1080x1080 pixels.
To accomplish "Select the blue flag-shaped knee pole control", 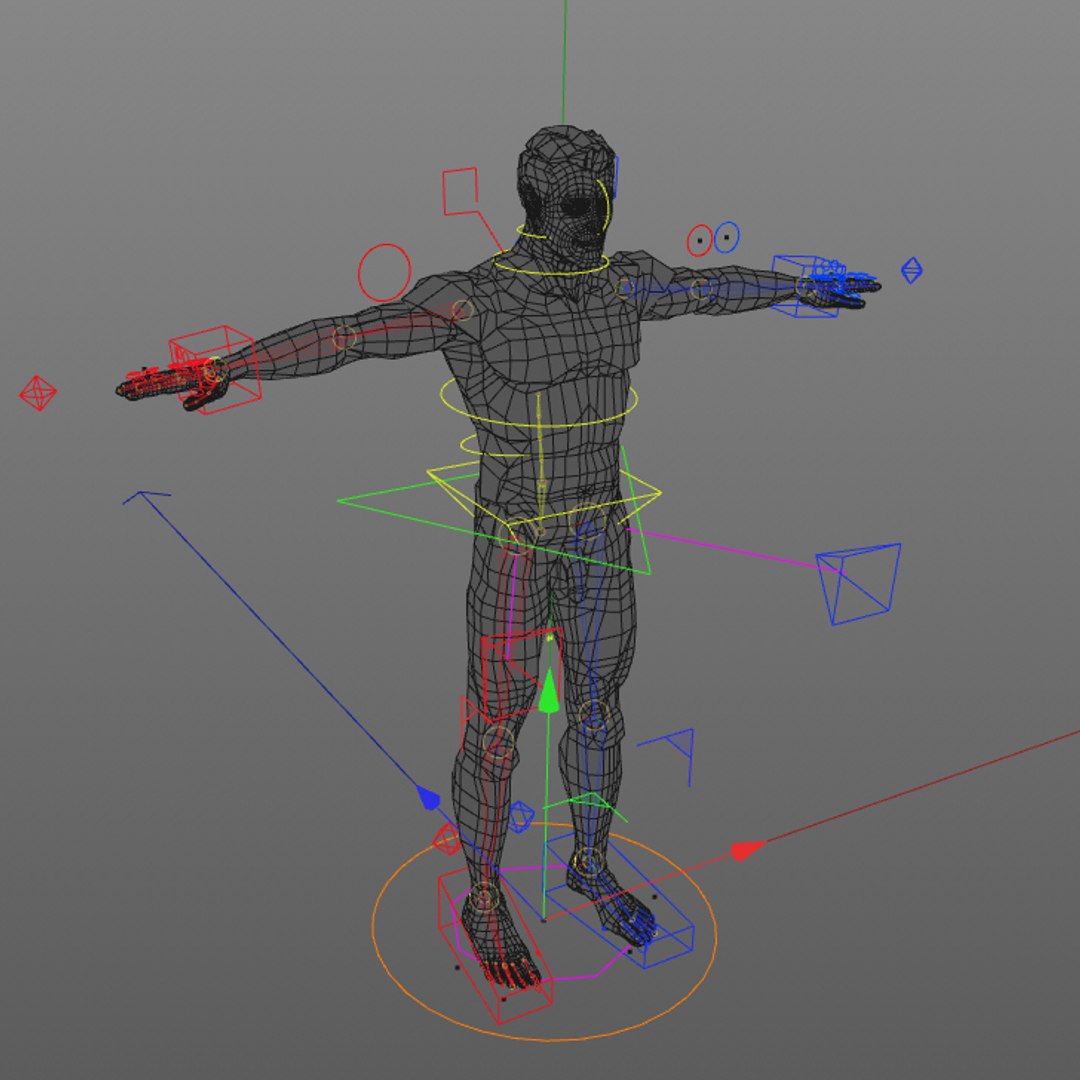I will (x=666, y=756).
